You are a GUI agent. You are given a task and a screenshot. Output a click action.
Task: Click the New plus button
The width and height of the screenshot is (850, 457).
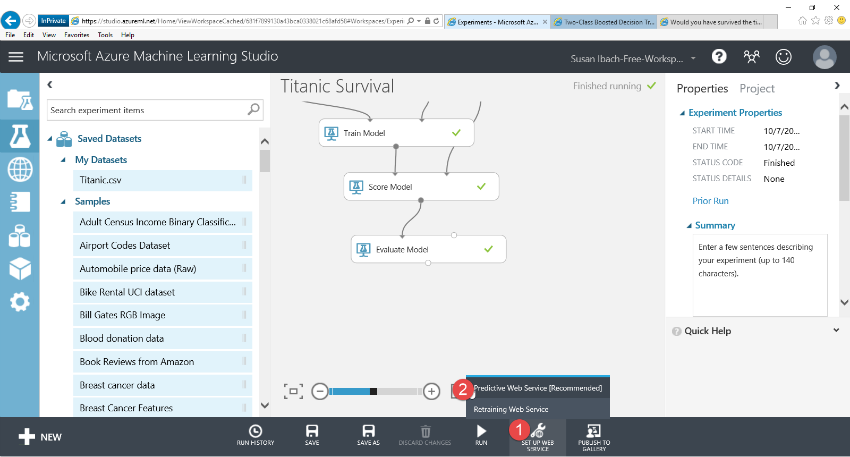click(x=40, y=437)
